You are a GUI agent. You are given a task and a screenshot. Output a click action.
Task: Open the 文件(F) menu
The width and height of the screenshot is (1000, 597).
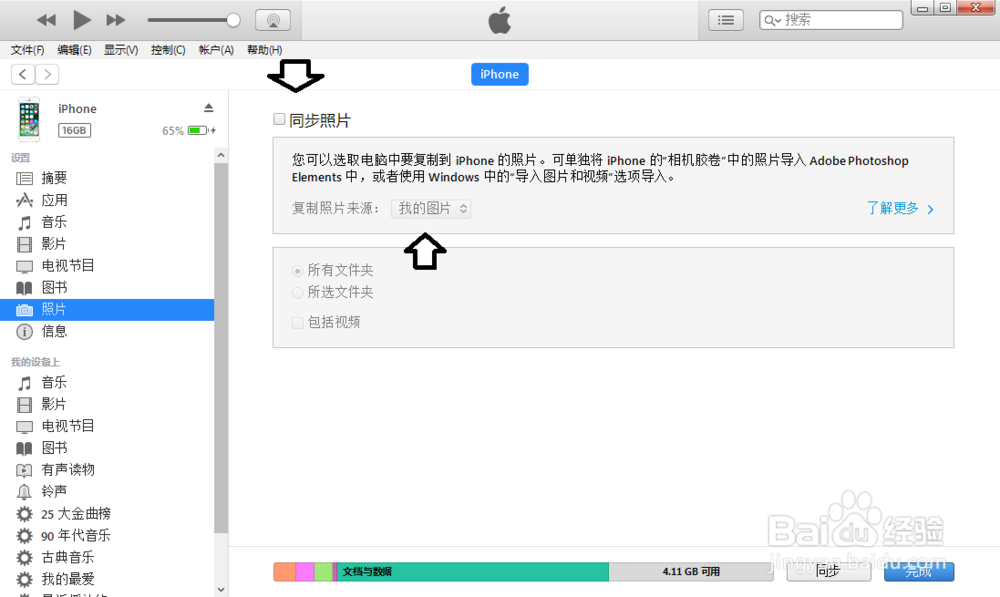click(x=27, y=50)
